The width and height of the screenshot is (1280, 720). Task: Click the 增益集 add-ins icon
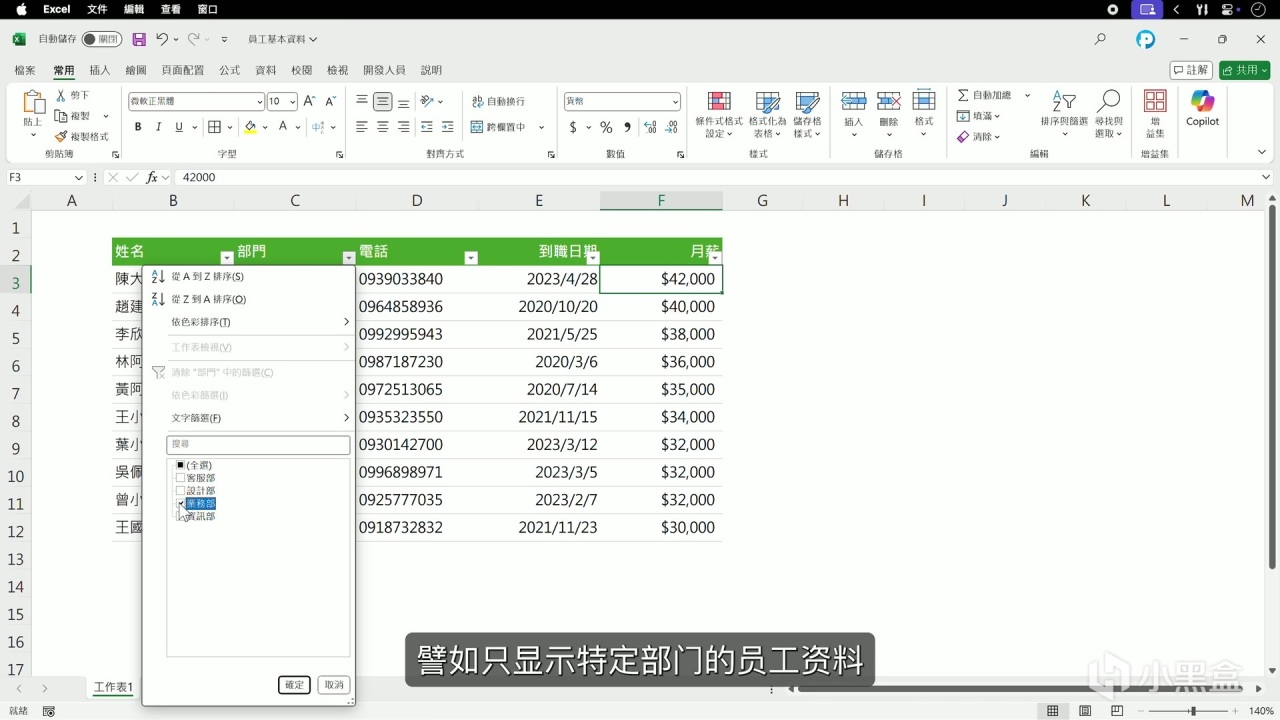[1155, 114]
